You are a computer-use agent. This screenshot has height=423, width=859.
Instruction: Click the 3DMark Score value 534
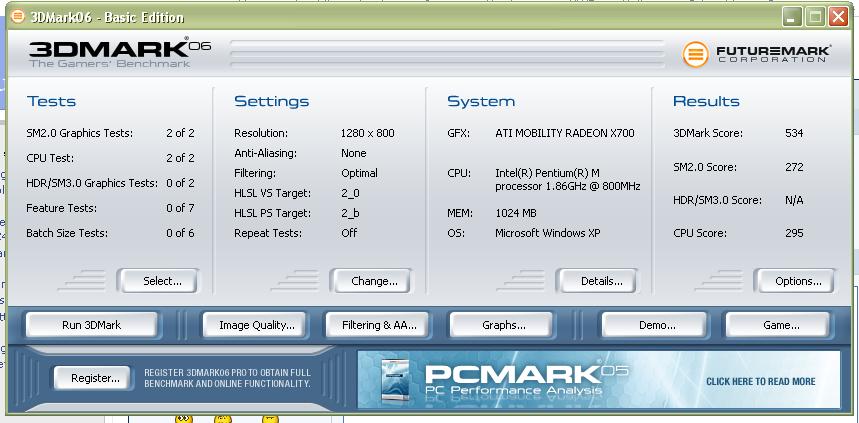(x=794, y=133)
